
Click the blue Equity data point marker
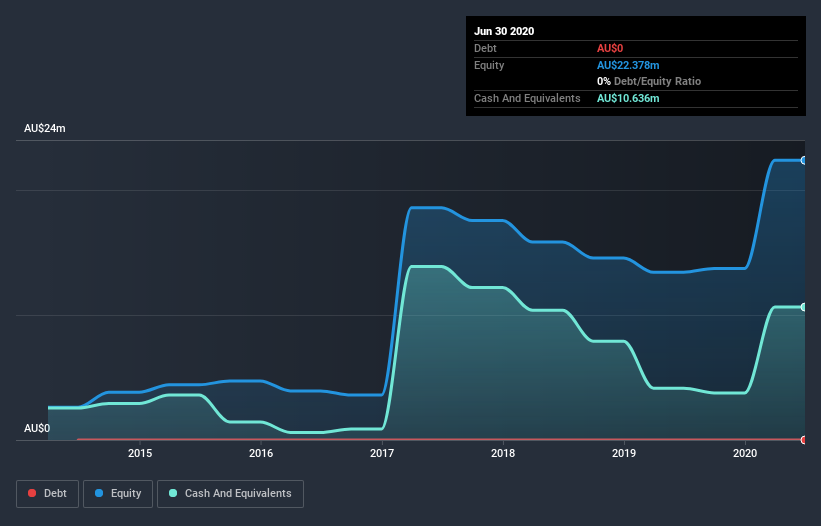point(804,161)
